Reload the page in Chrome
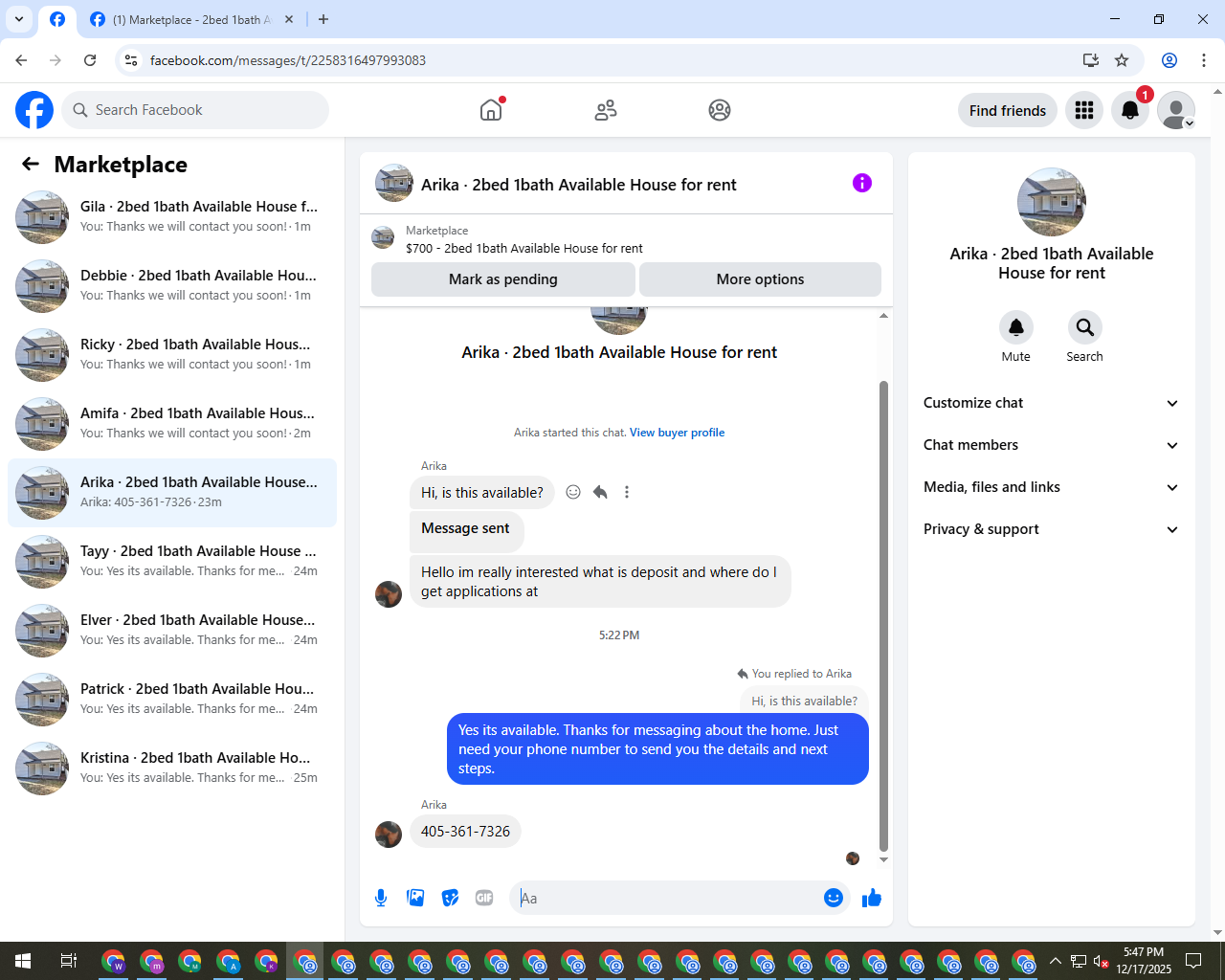 coord(90,60)
